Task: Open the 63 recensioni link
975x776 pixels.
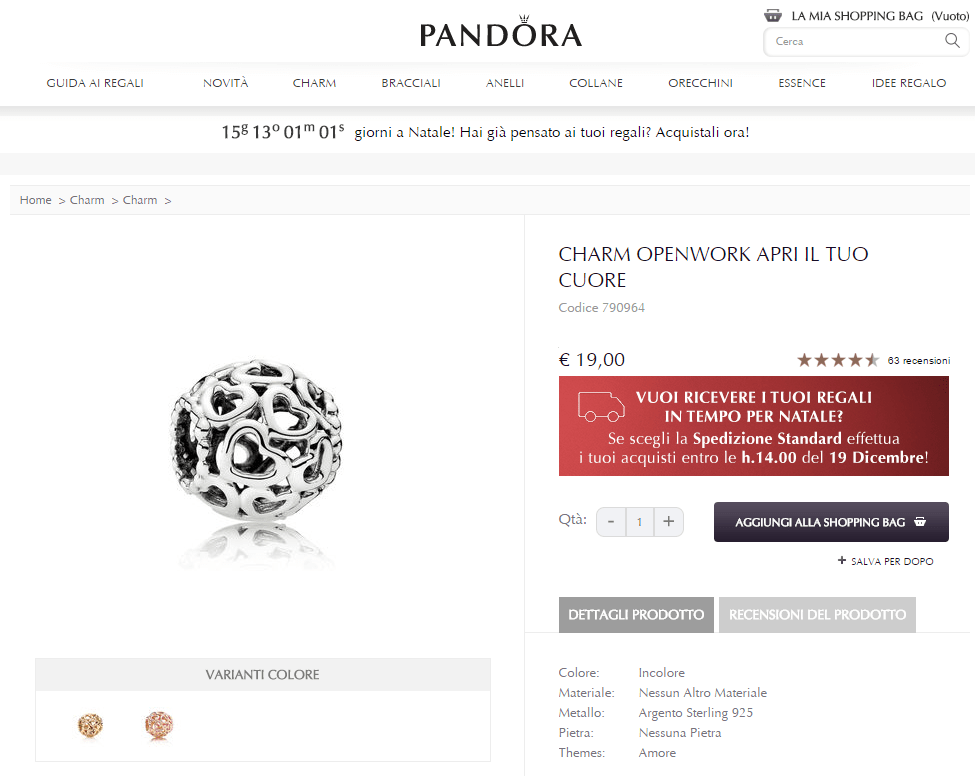Action: (x=918, y=360)
